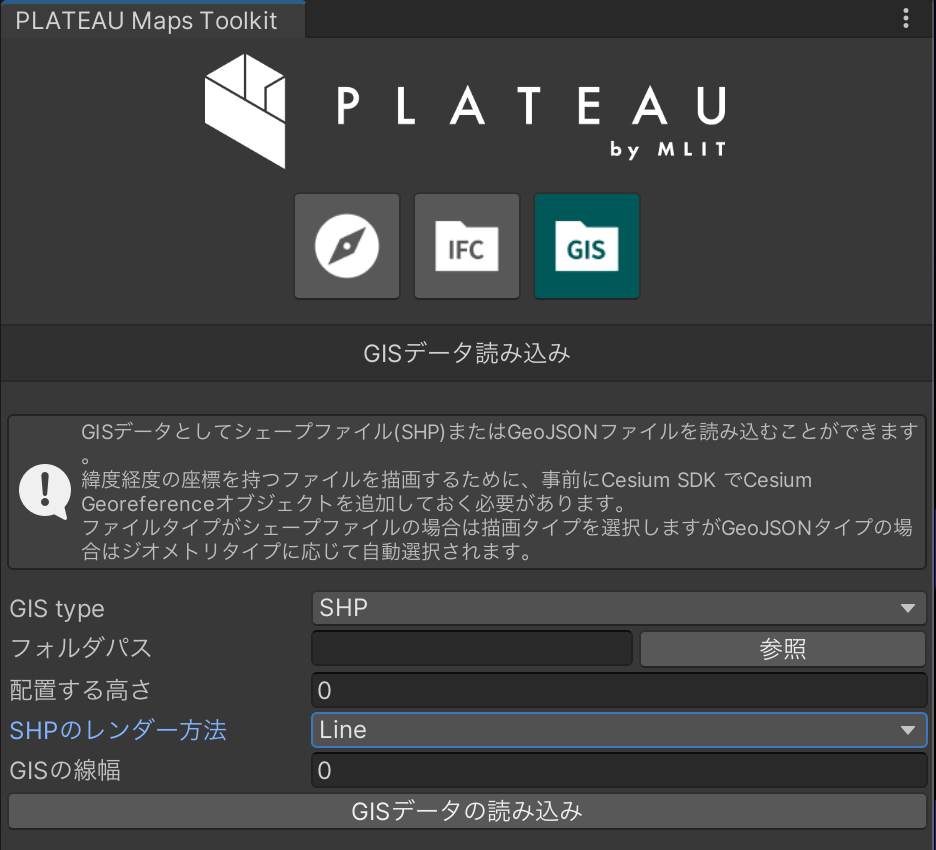Click the exclamation info icon in help box
936x850 pixels.
pos(45,491)
